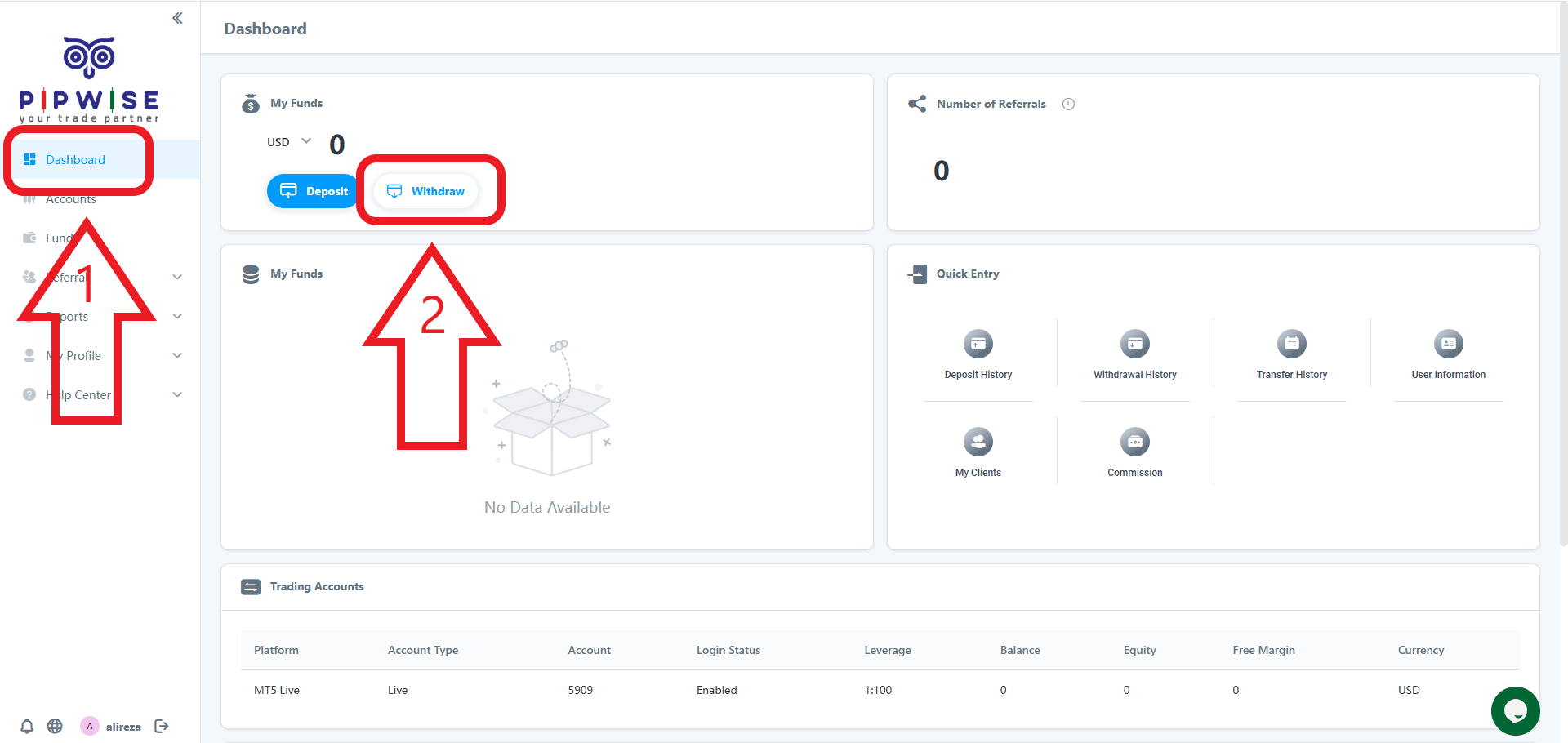Expand the Reports menu chevron
1568x743 pixels.
(x=177, y=316)
